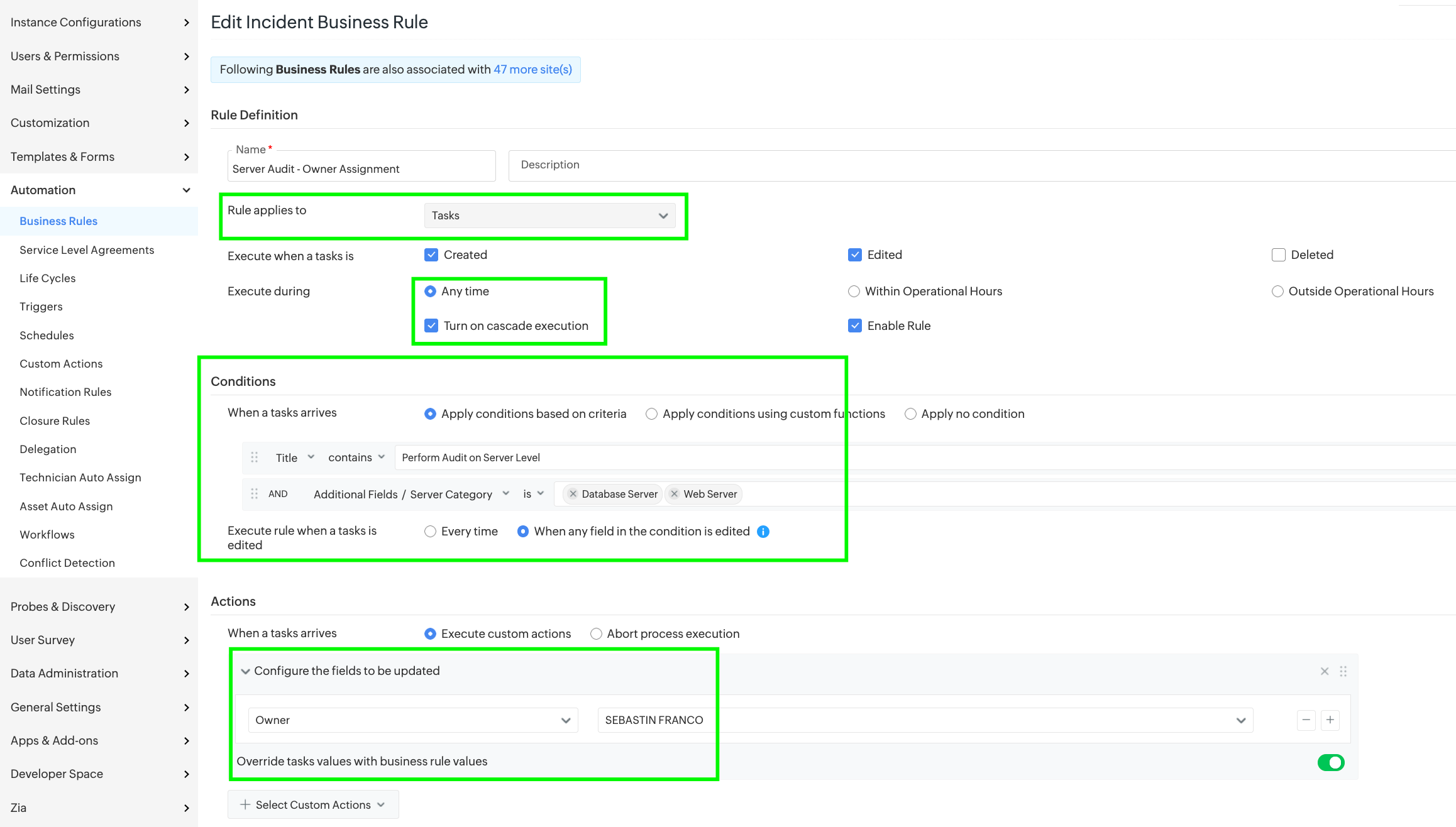Close the Configure fields action block

[1325, 671]
